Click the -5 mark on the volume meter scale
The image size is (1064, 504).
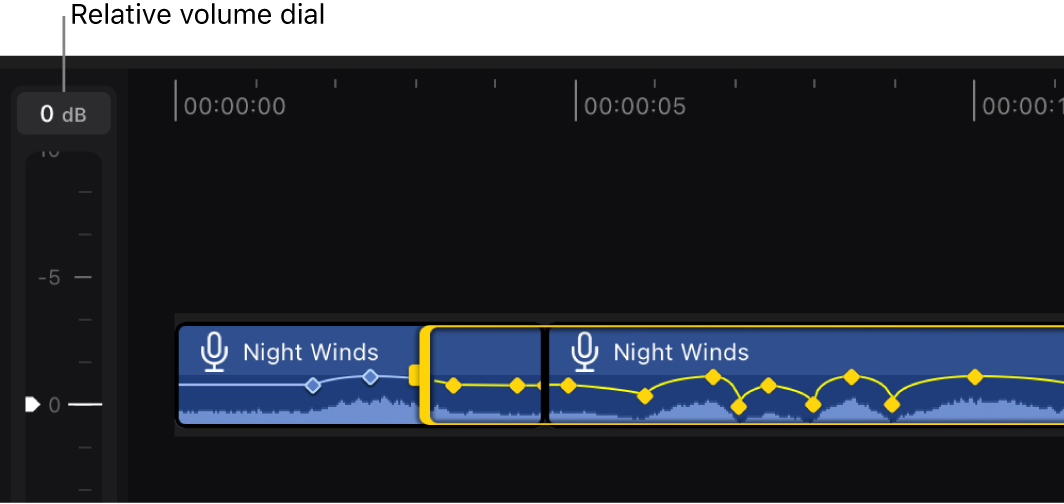click(x=49, y=277)
